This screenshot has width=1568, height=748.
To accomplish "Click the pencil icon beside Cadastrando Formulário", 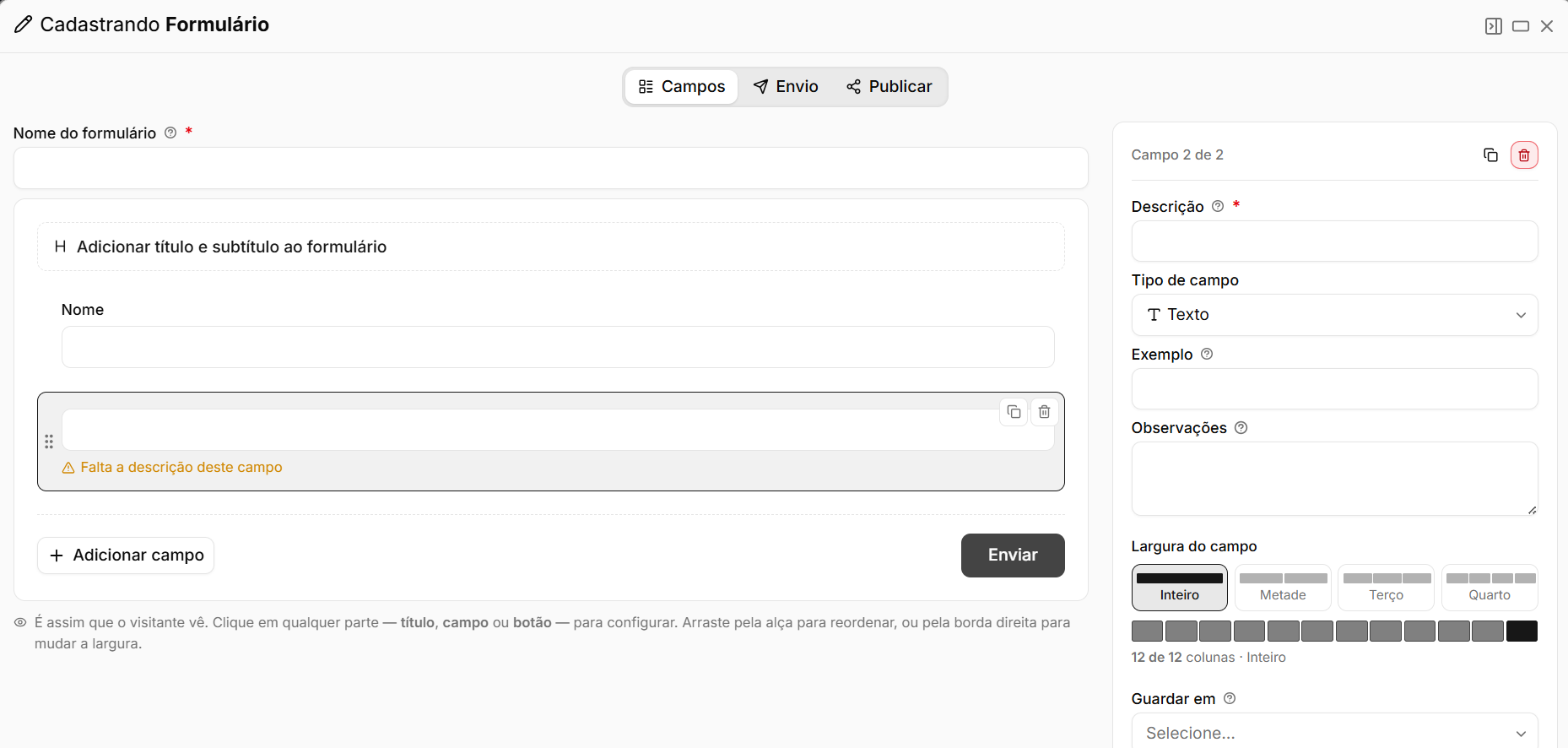I will pyautogui.click(x=24, y=24).
